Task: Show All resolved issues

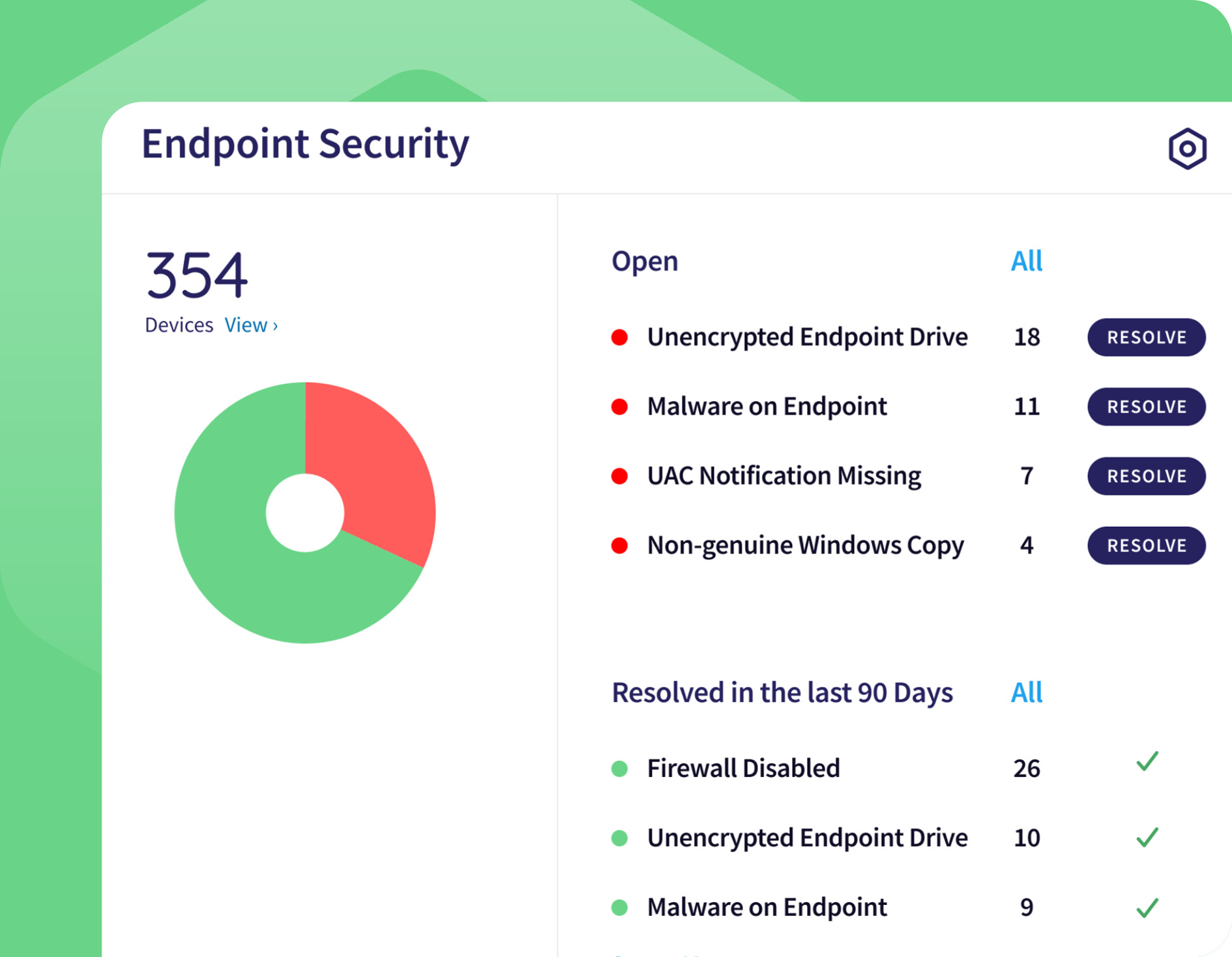Action: tap(1026, 692)
